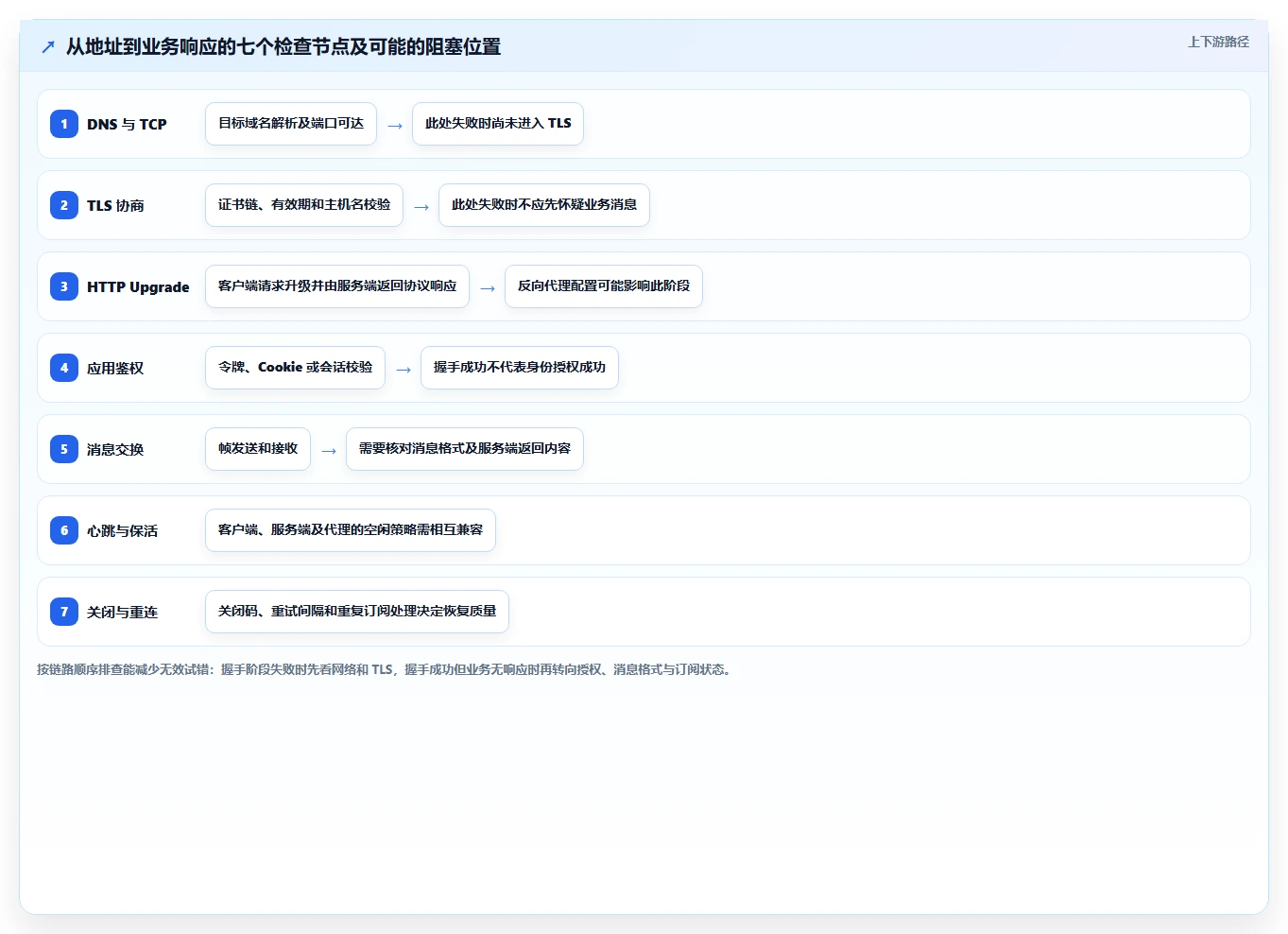The width and height of the screenshot is (1288, 934).
Task: Click step number badge 7
Action: click(64, 612)
